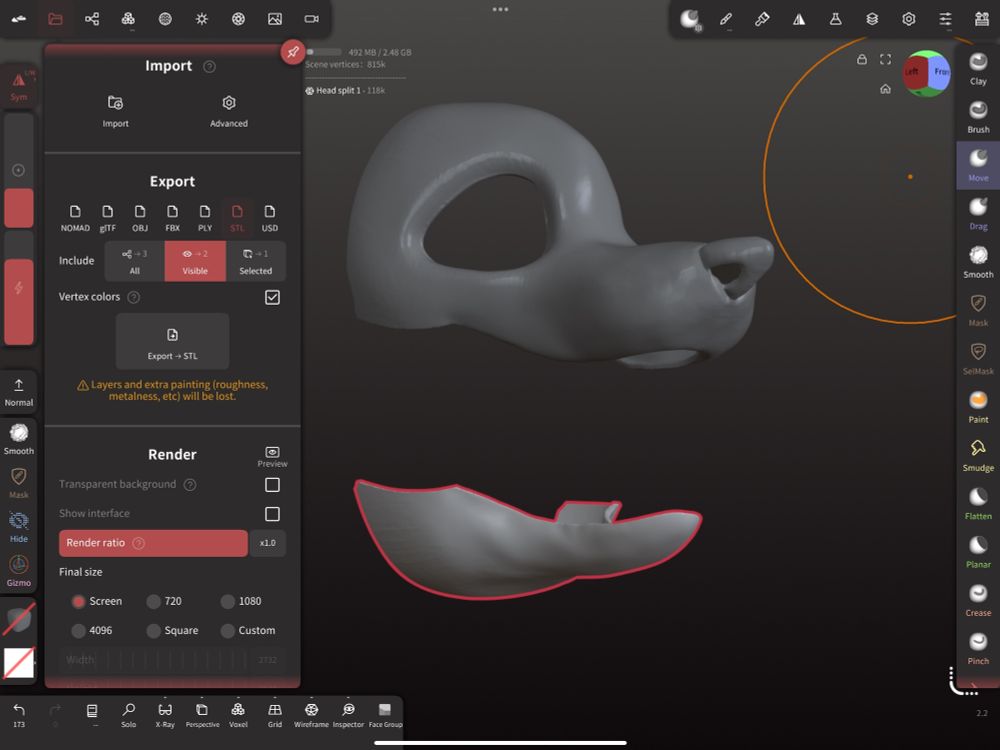Open the Painting brush menu
Image resolution: width=1000 pixels, height=750 pixels.
coord(762,19)
